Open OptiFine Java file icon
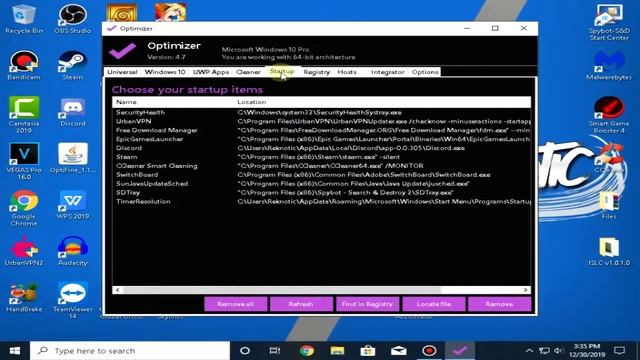Screen dimensions: 640x360 [73, 158]
